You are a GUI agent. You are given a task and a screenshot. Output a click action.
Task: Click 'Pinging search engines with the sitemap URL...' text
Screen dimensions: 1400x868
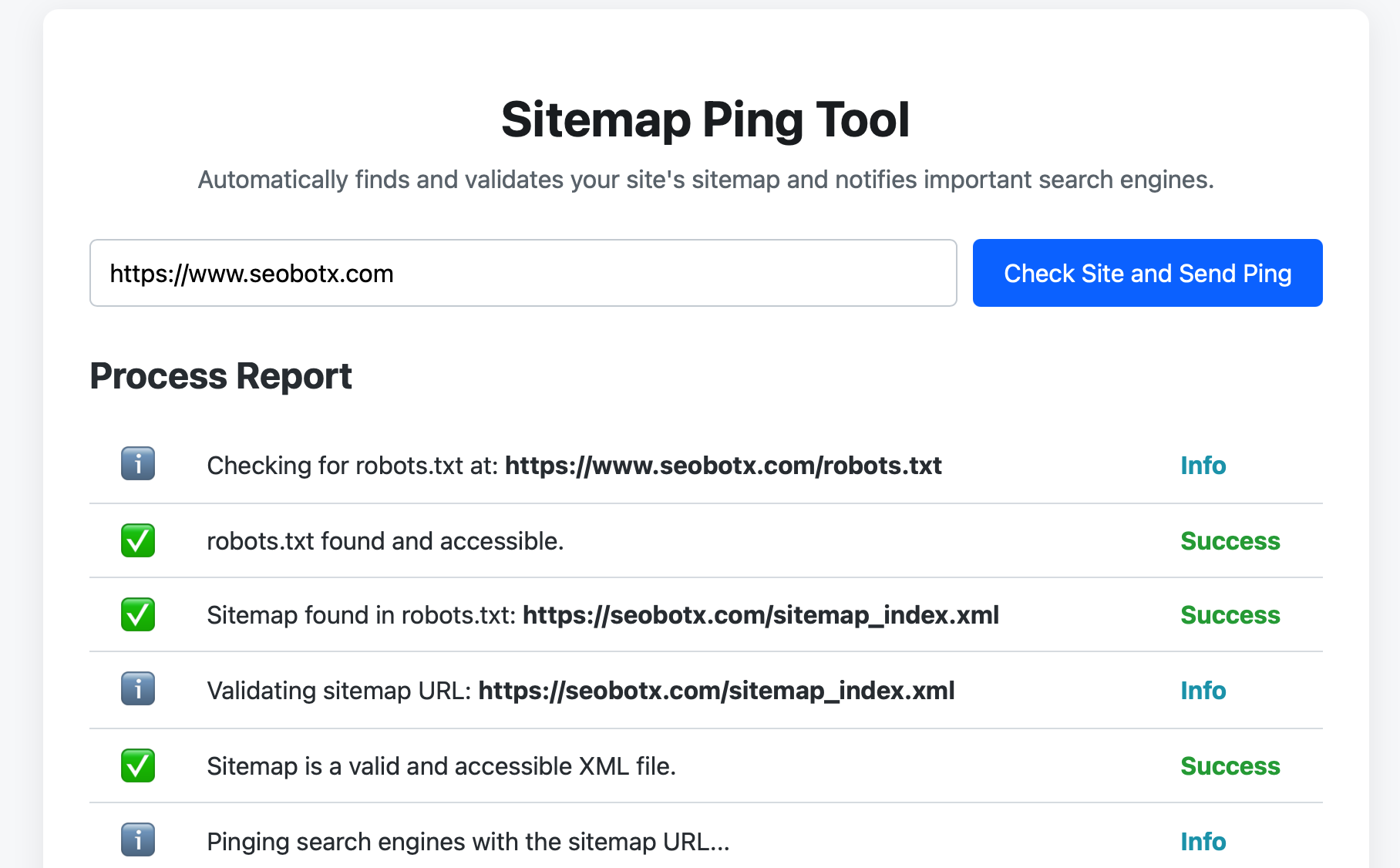click(x=468, y=842)
